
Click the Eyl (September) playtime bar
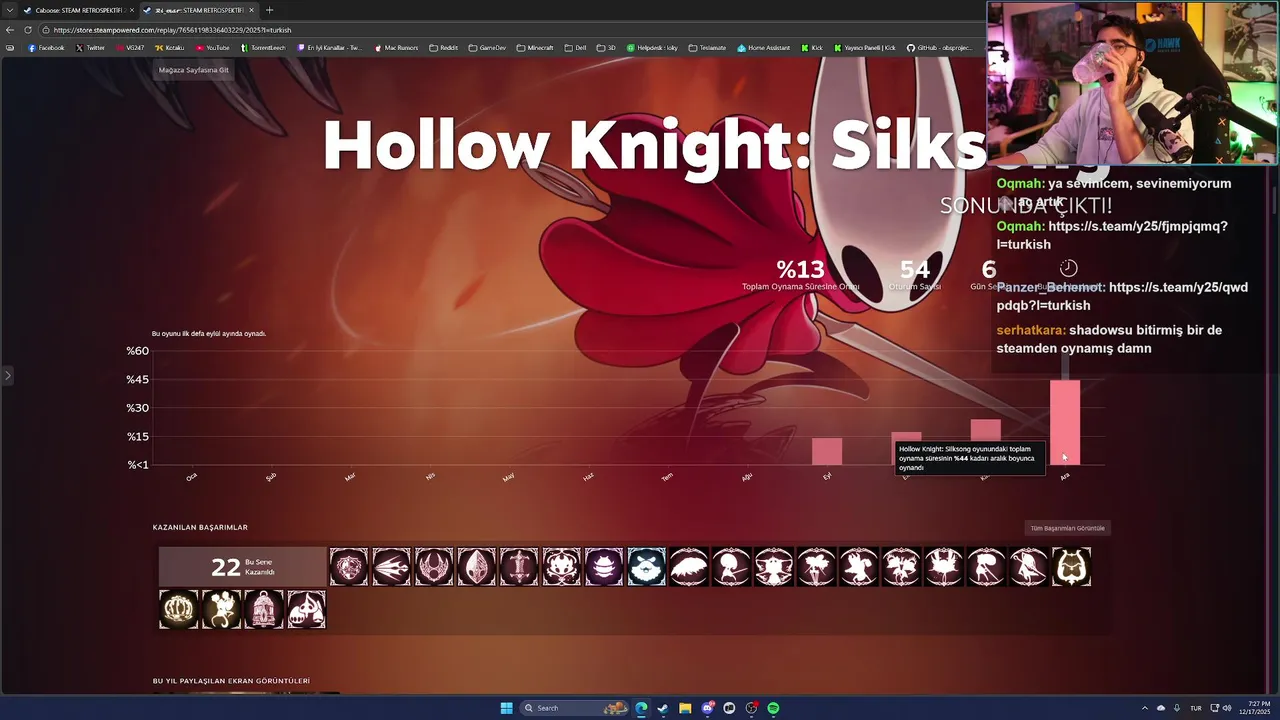(827, 451)
